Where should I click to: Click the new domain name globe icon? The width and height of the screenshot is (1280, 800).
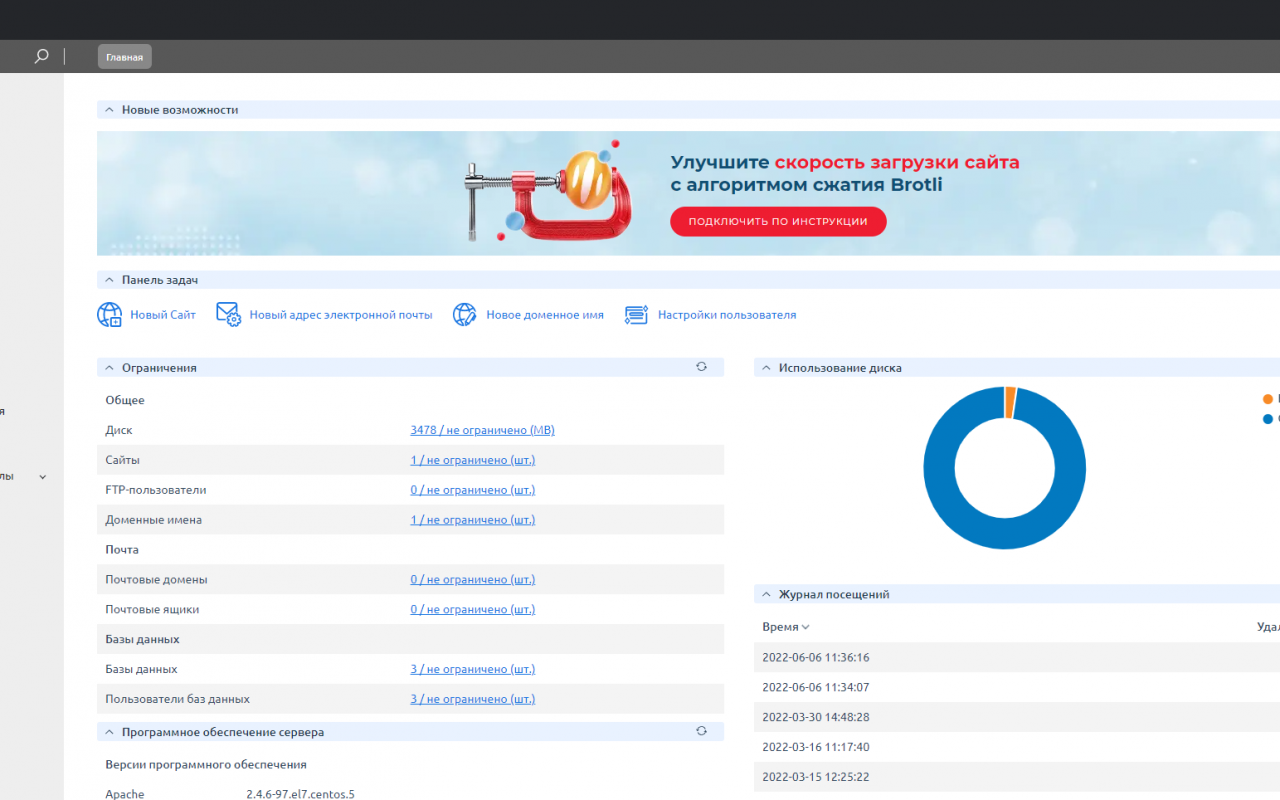pos(465,315)
